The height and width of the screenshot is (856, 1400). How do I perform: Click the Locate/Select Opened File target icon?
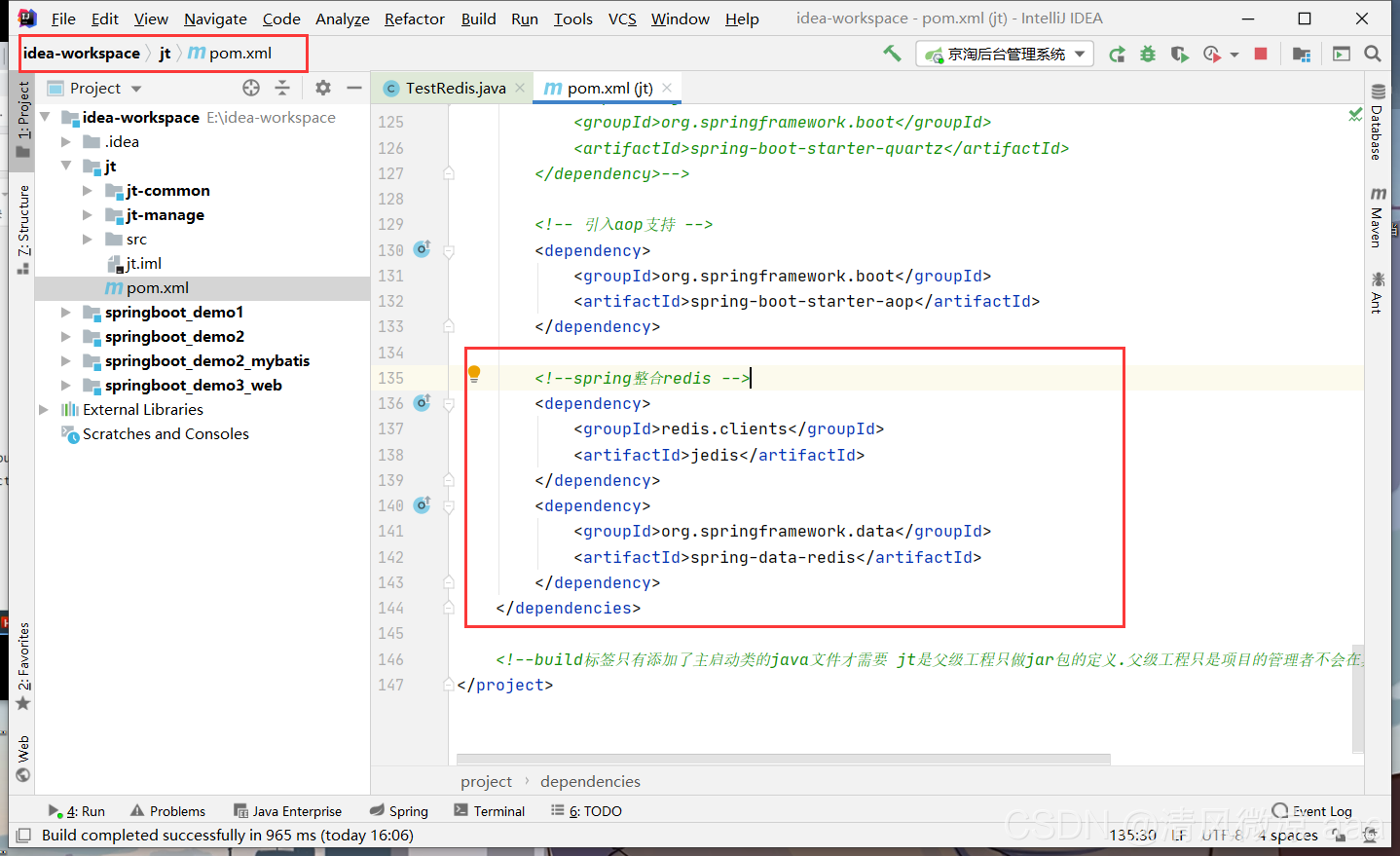(251, 88)
